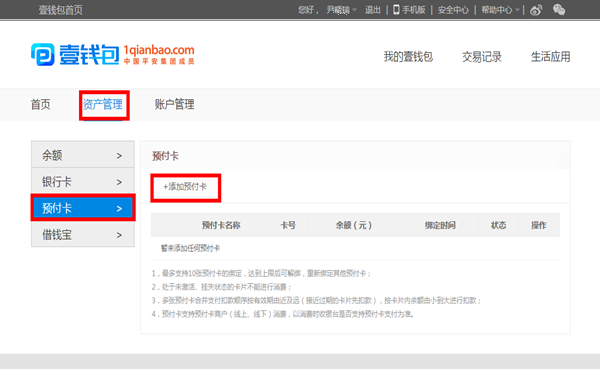Click note 2 about 未激活 cards
This screenshot has height=369, width=600.
pos(222,287)
